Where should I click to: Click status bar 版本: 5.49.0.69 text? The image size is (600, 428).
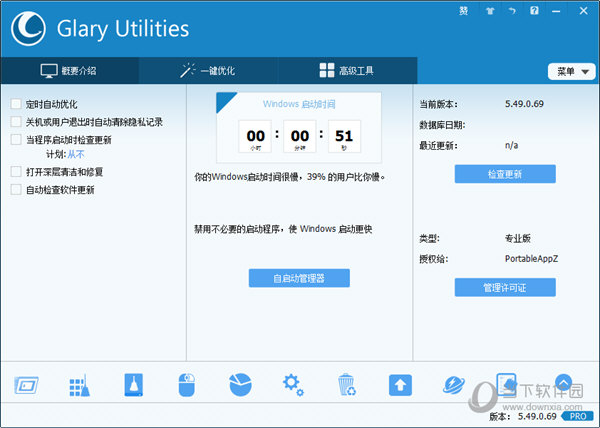(x=523, y=416)
